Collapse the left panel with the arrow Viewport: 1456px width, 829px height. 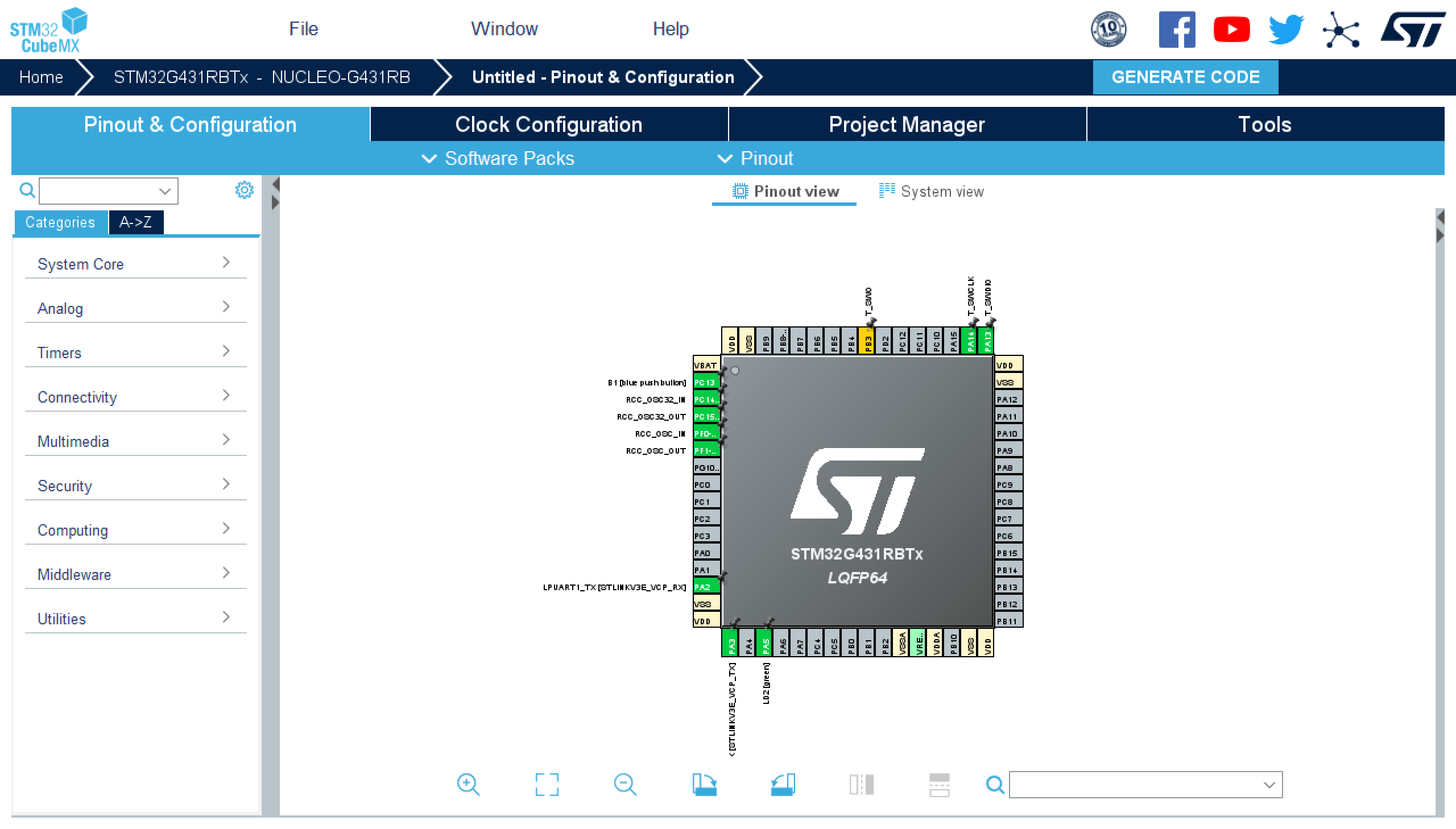(x=276, y=184)
